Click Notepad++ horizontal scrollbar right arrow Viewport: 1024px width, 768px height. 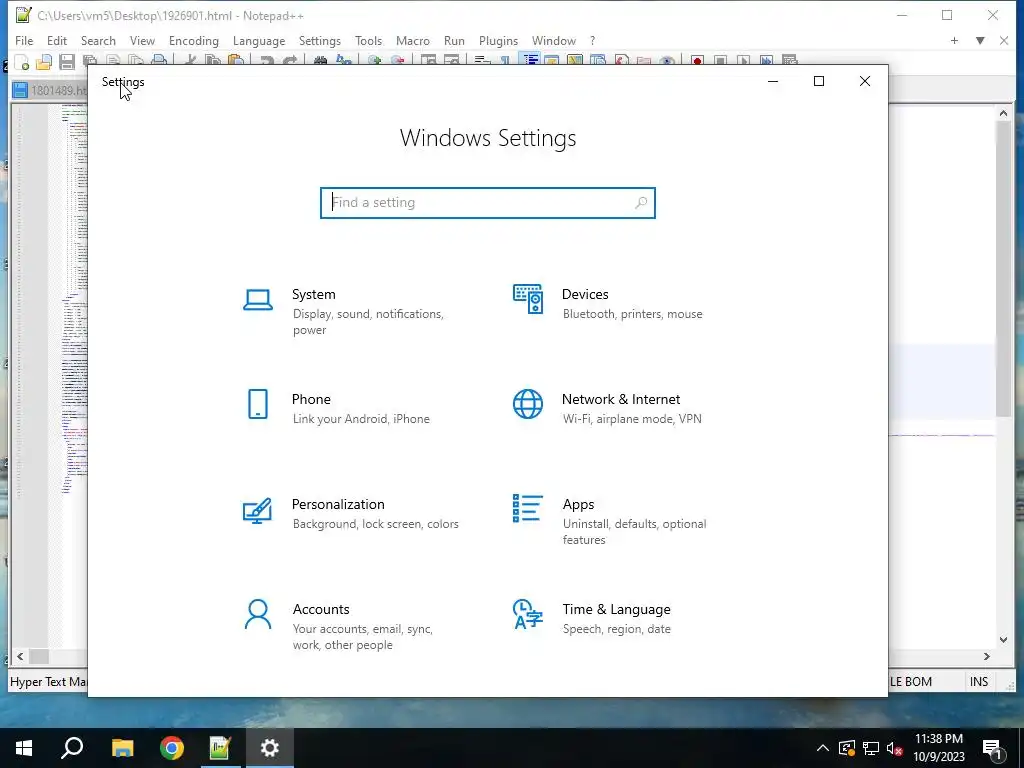(986, 656)
